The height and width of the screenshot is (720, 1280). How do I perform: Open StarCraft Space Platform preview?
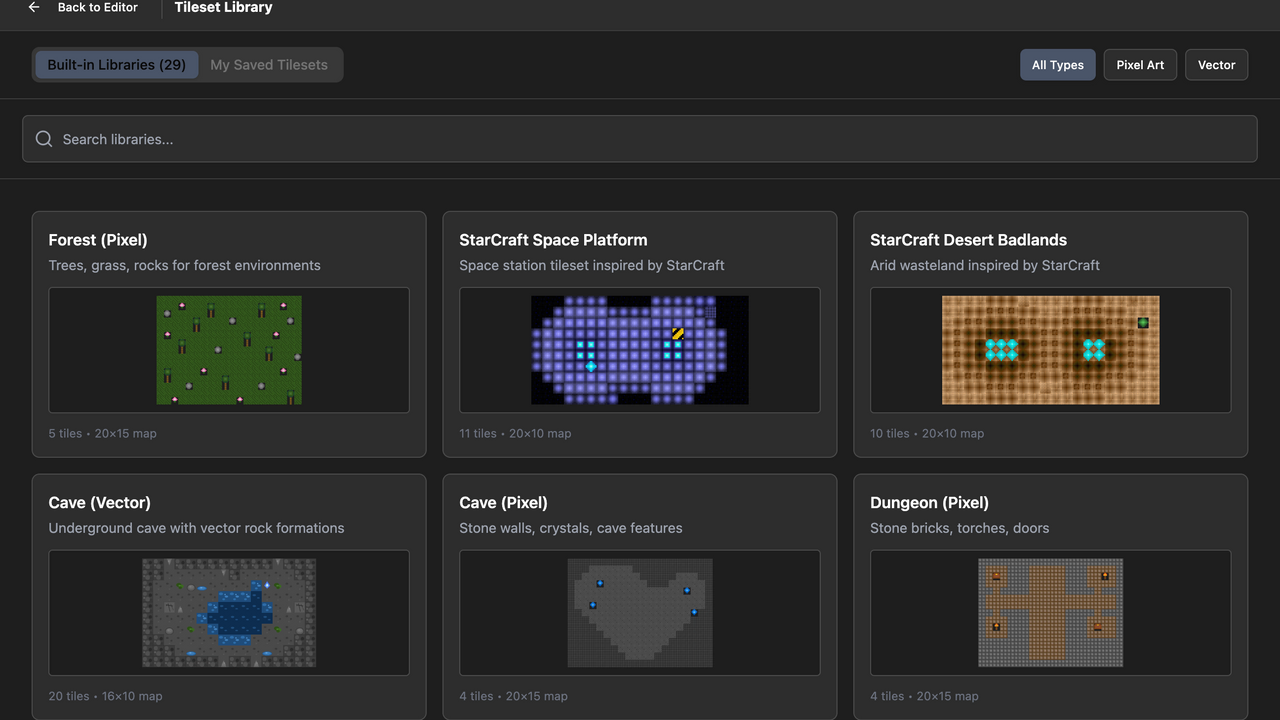pos(640,350)
